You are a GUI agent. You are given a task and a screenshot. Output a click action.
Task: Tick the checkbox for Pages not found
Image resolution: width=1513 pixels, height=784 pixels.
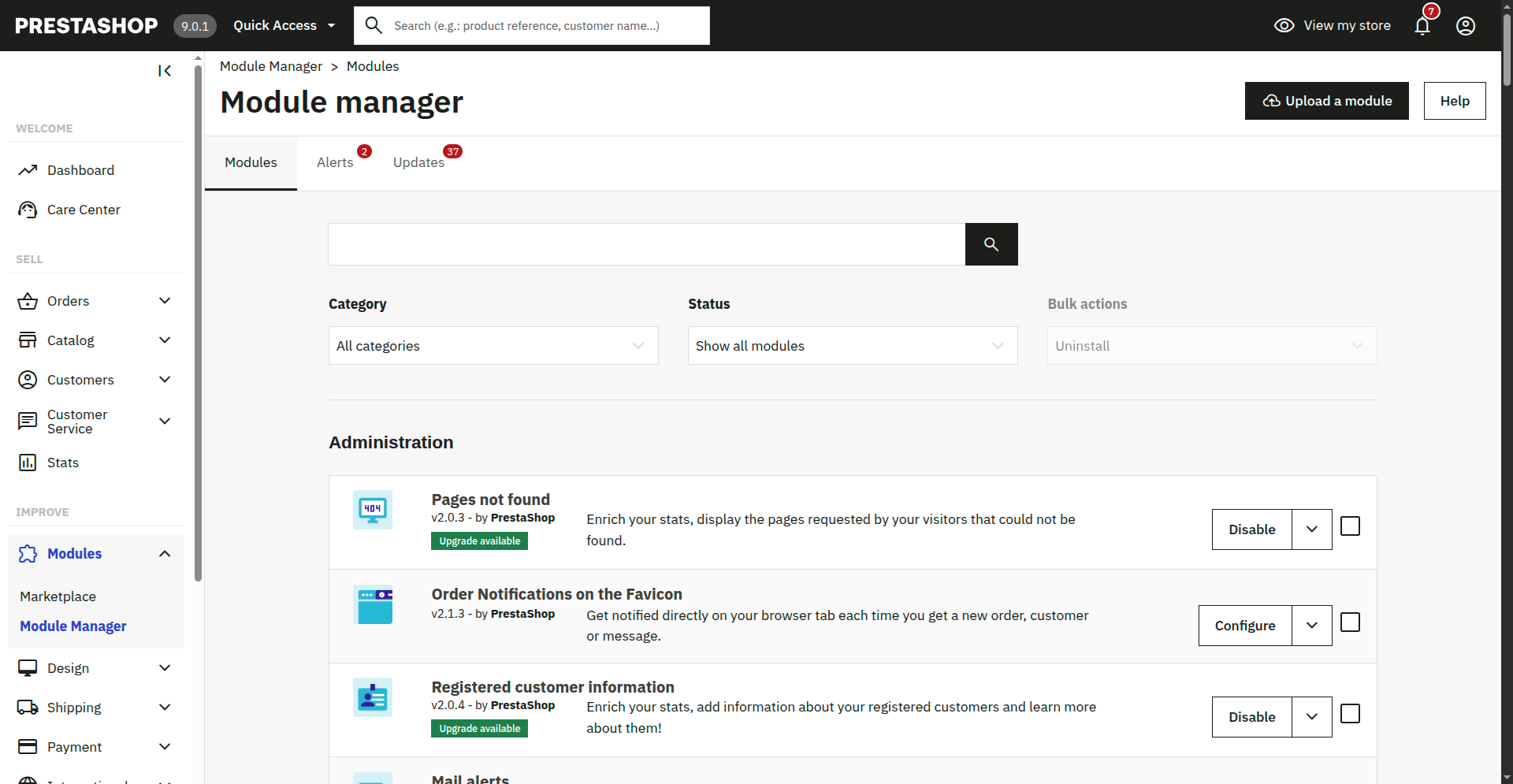(1350, 526)
